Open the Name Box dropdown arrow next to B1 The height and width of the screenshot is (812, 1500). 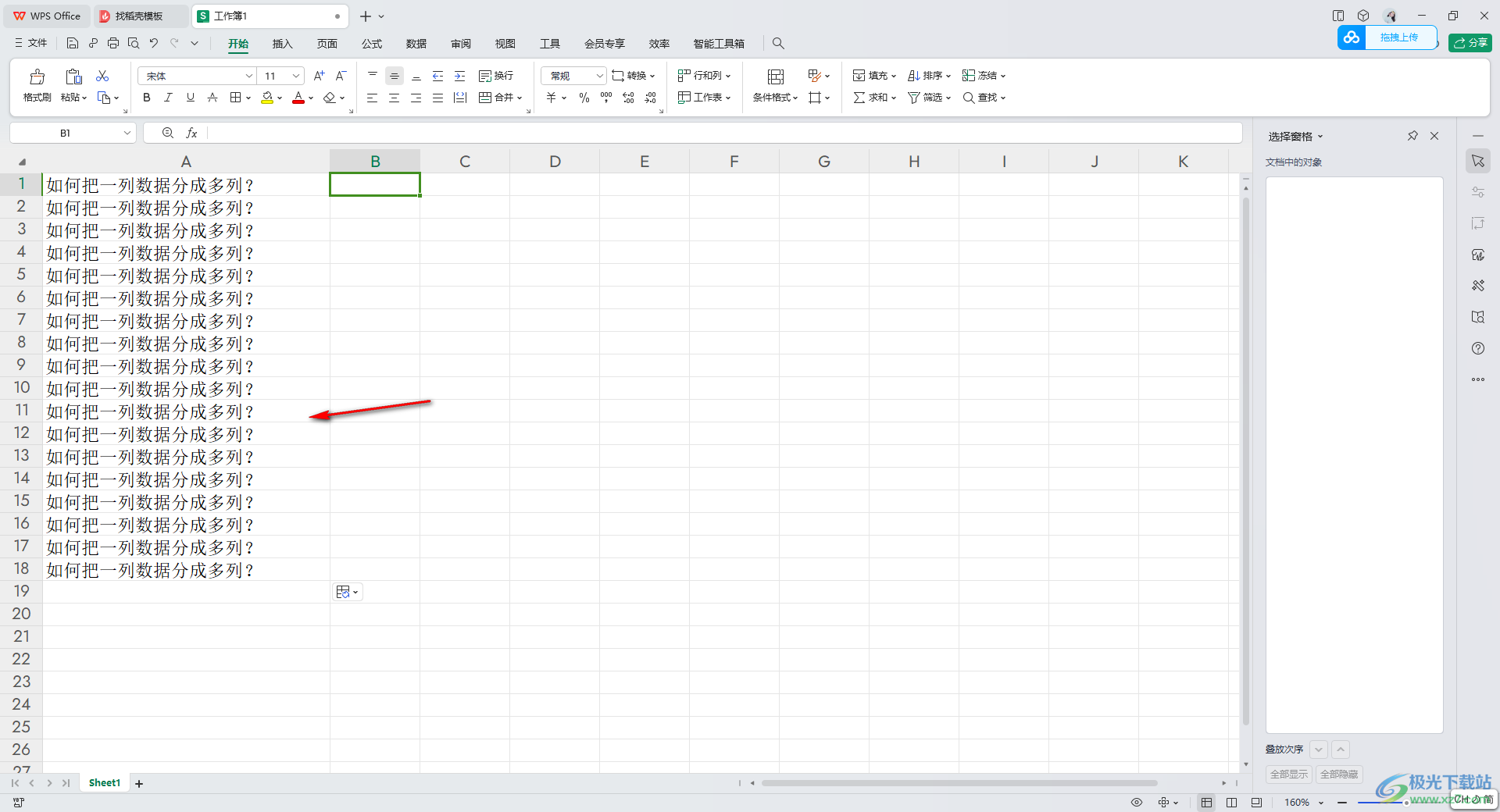[x=127, y=134]
